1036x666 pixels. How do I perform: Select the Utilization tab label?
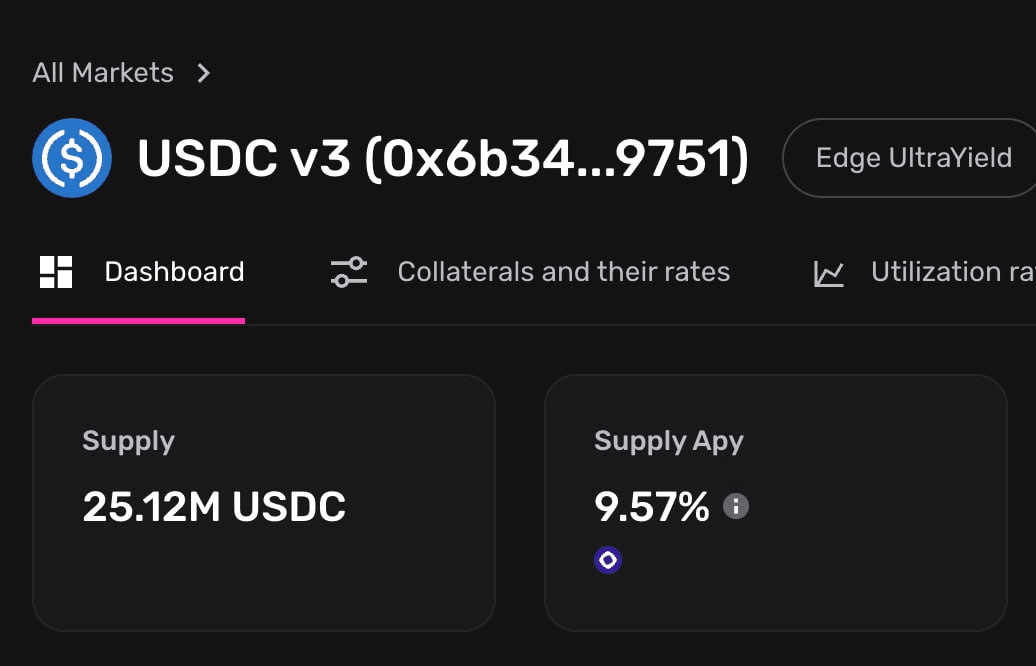pyautogui.click(x=950, y=272)
